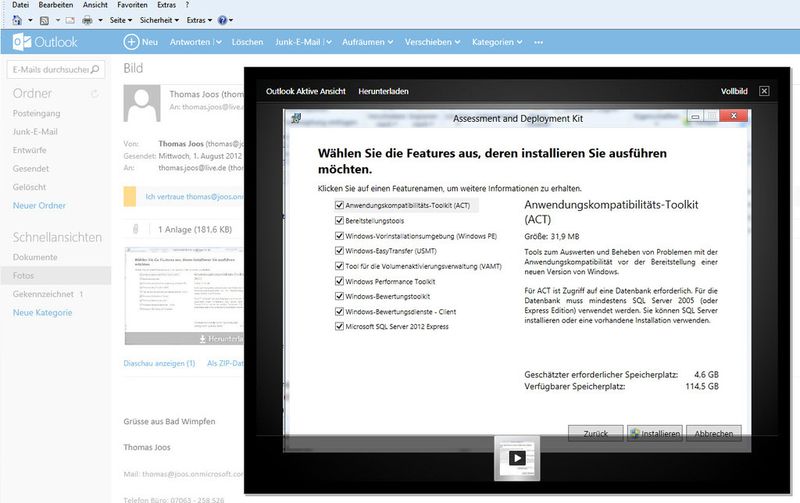Open dropdown arrow next to RSS feeds icon

pyautogui.click(x=58, y=20)
